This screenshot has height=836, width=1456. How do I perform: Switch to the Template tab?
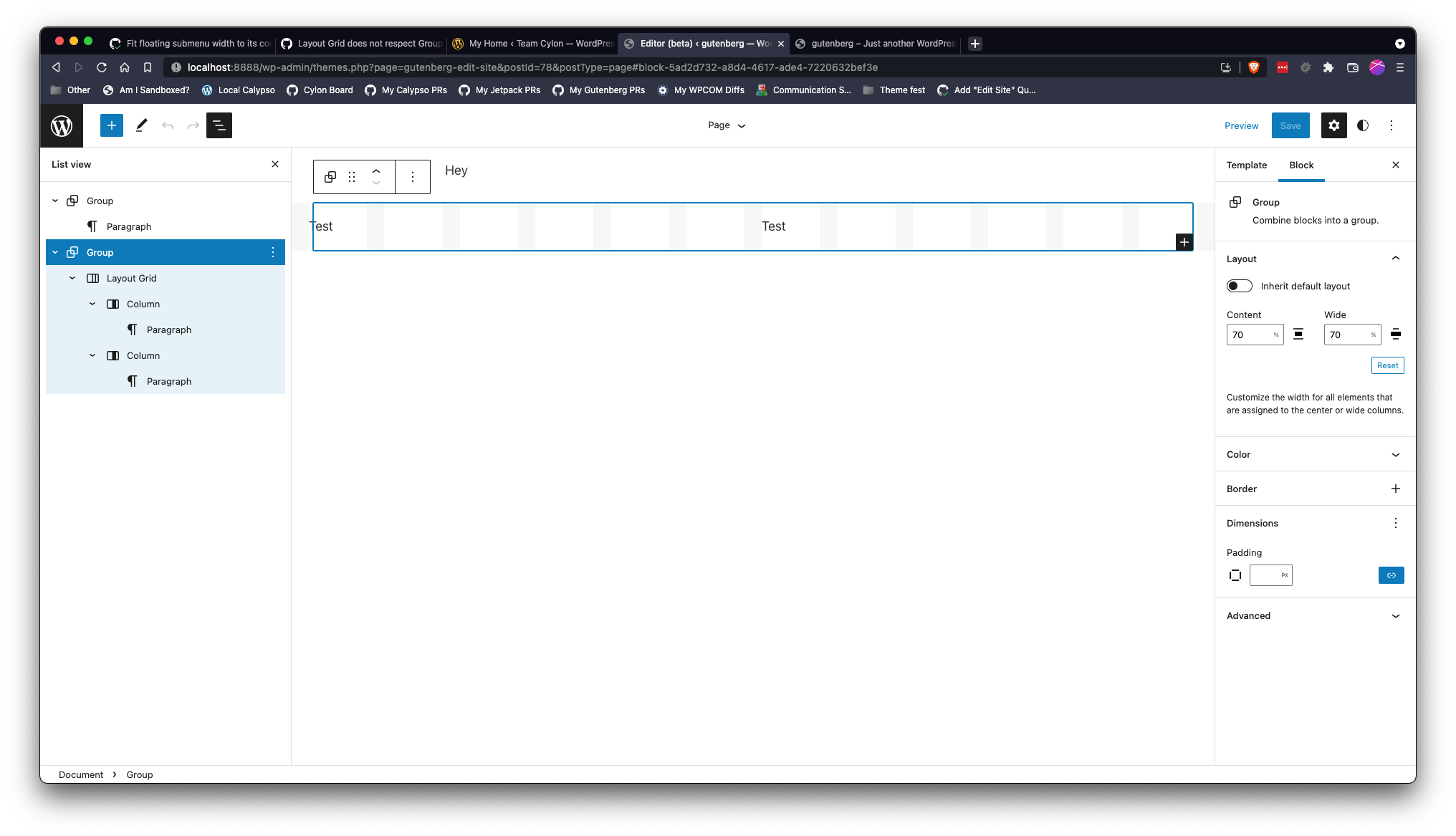(x=1247, y=165)
